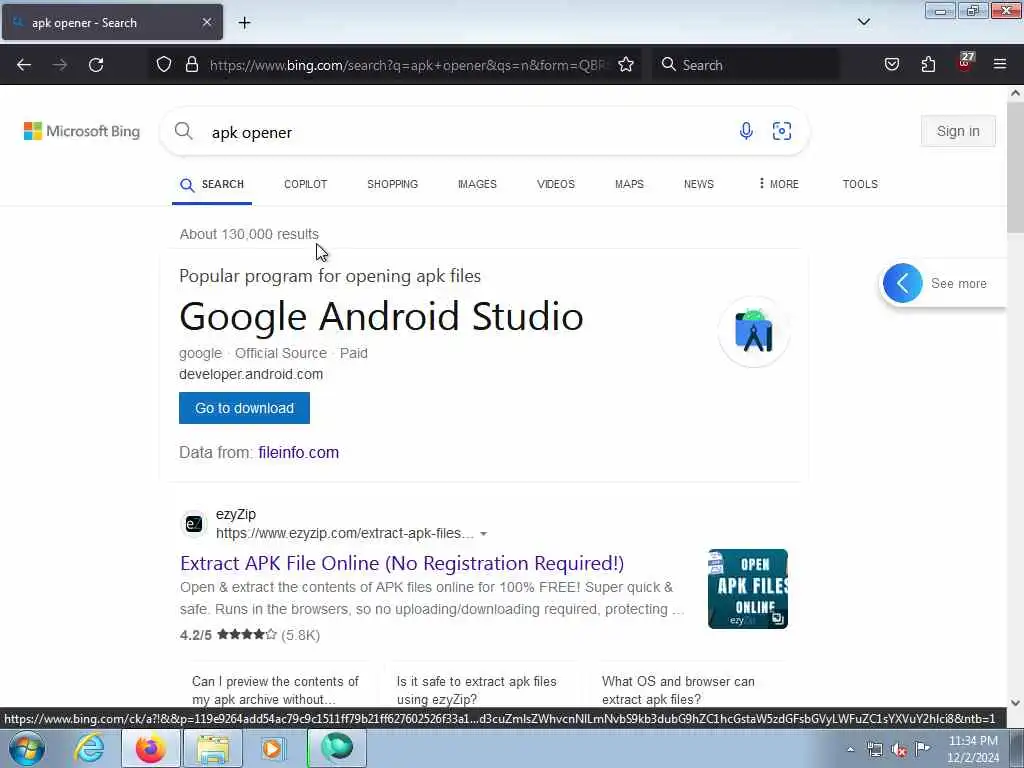Open 'Extract APK File Online' result link
Viewport: 1024px width, 768px height.
[402, 563]
